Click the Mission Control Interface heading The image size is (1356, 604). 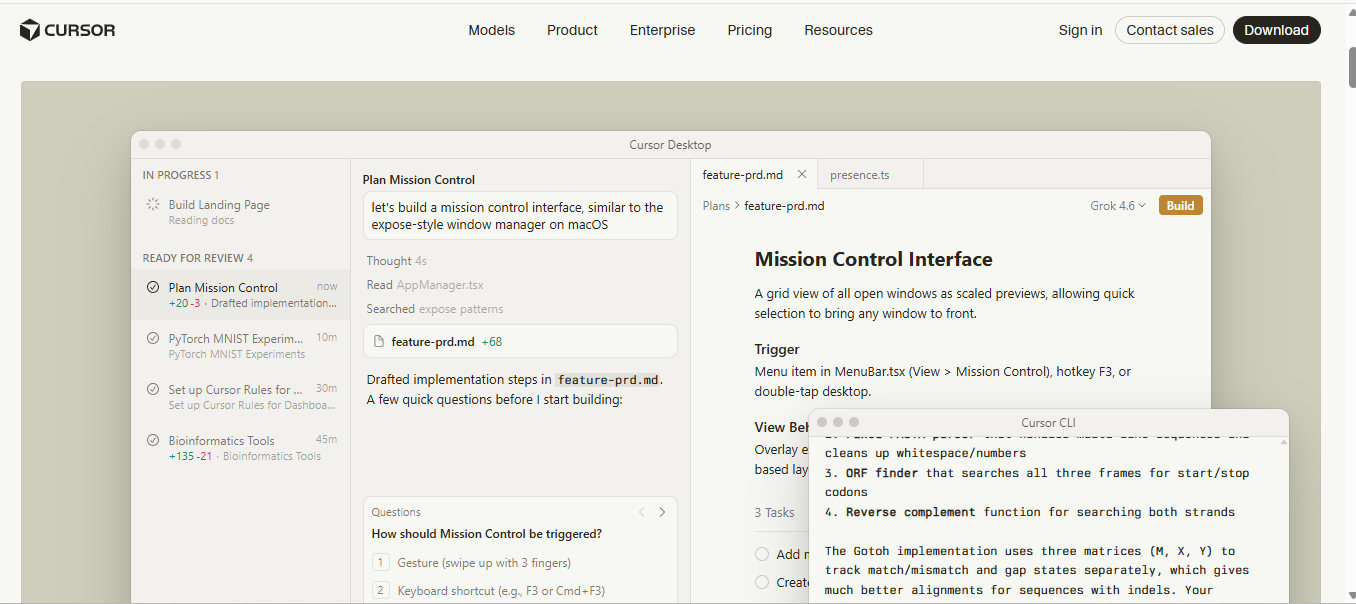point(873,259)
